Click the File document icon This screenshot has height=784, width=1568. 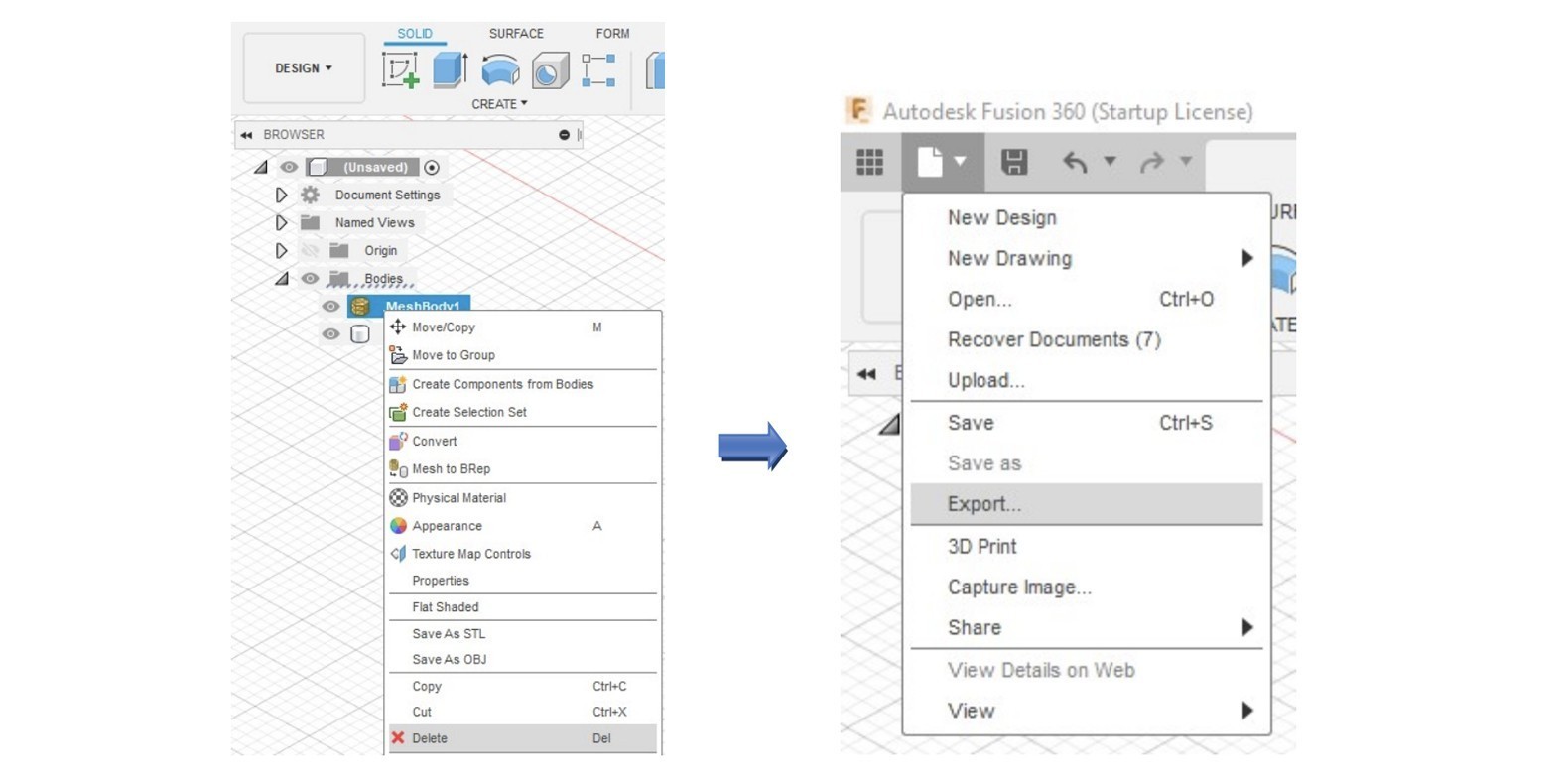(x=930, y=162)
